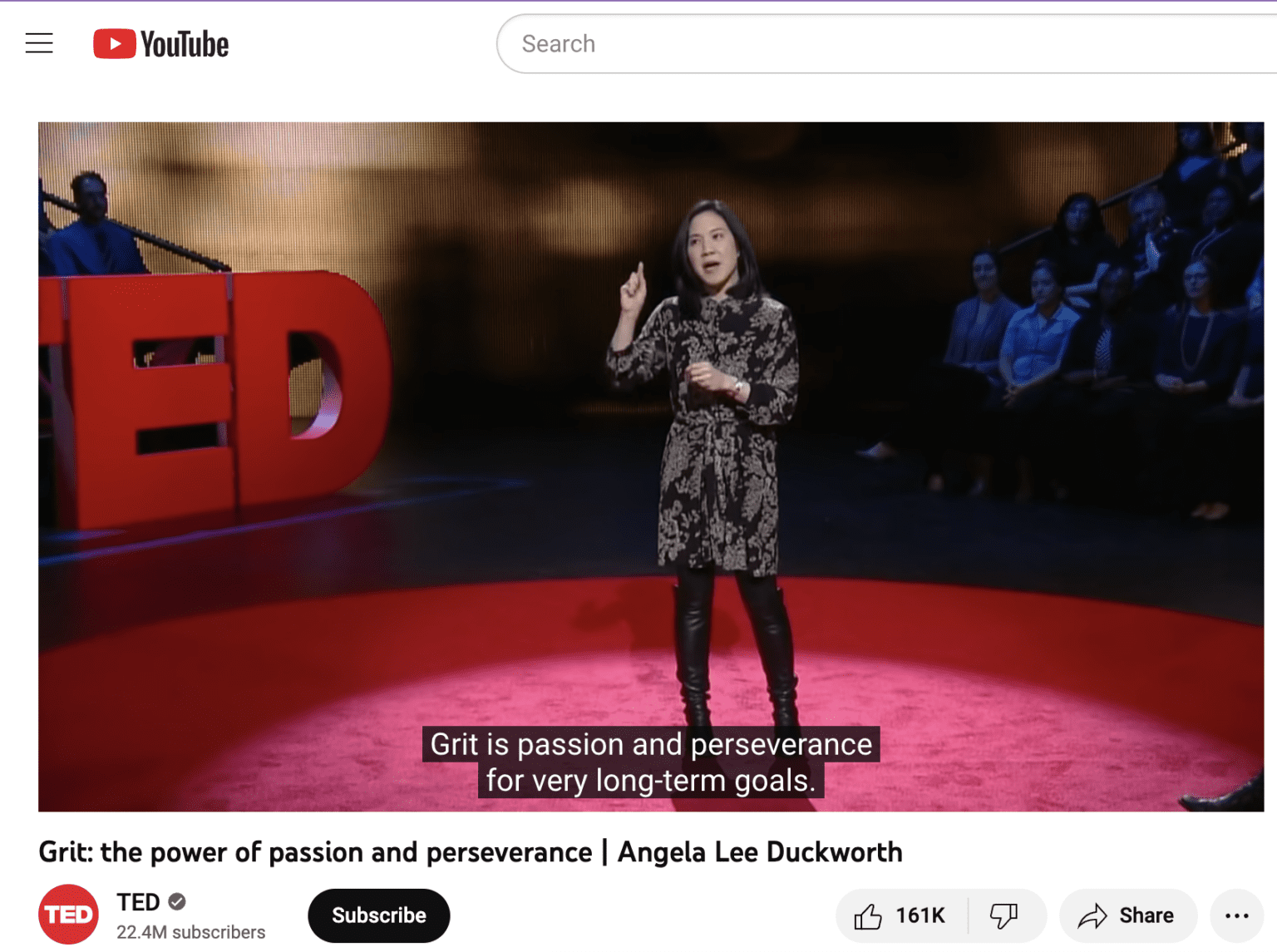Click the Share arrow icon
The height and width of the screenshot is (952, 1277).
[x=1092, y=916]
